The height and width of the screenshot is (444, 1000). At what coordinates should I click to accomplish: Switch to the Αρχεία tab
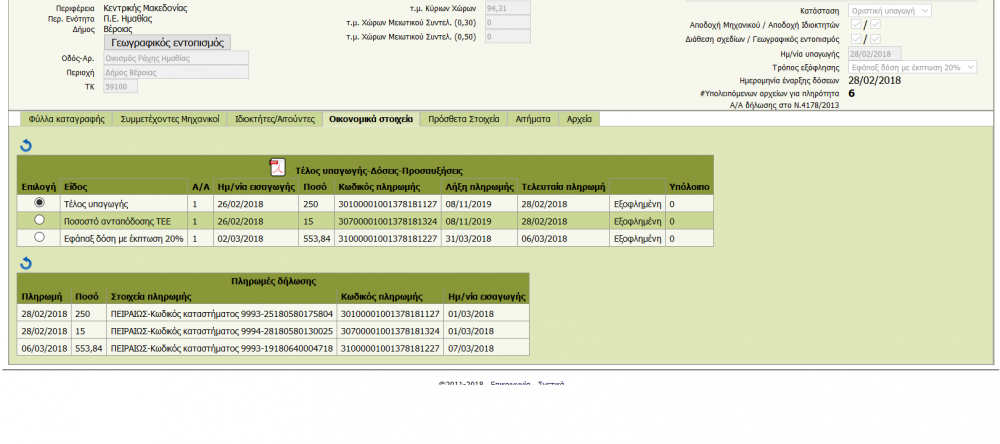579,118
